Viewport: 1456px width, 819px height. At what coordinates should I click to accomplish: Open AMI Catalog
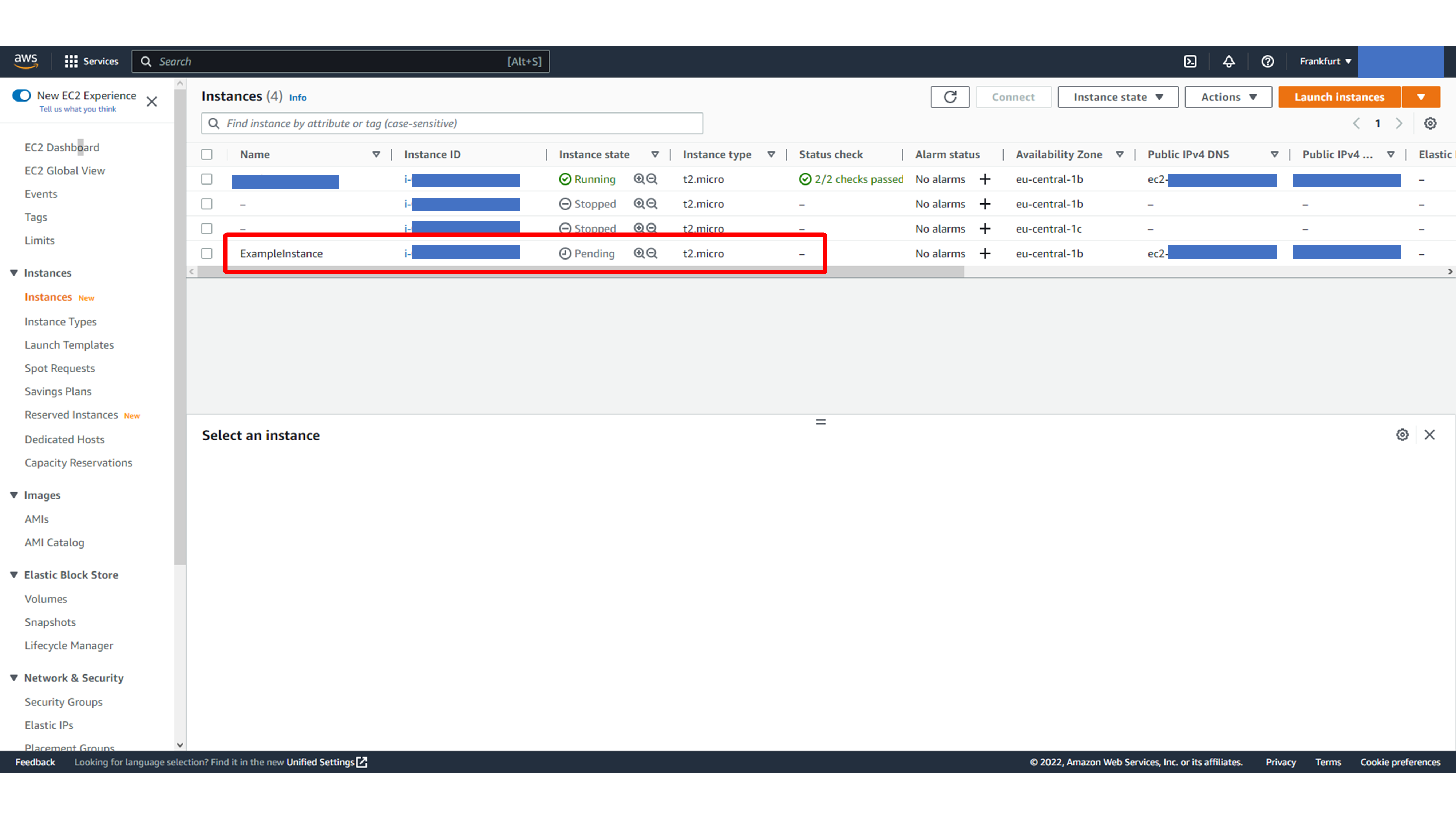(54, 542)
